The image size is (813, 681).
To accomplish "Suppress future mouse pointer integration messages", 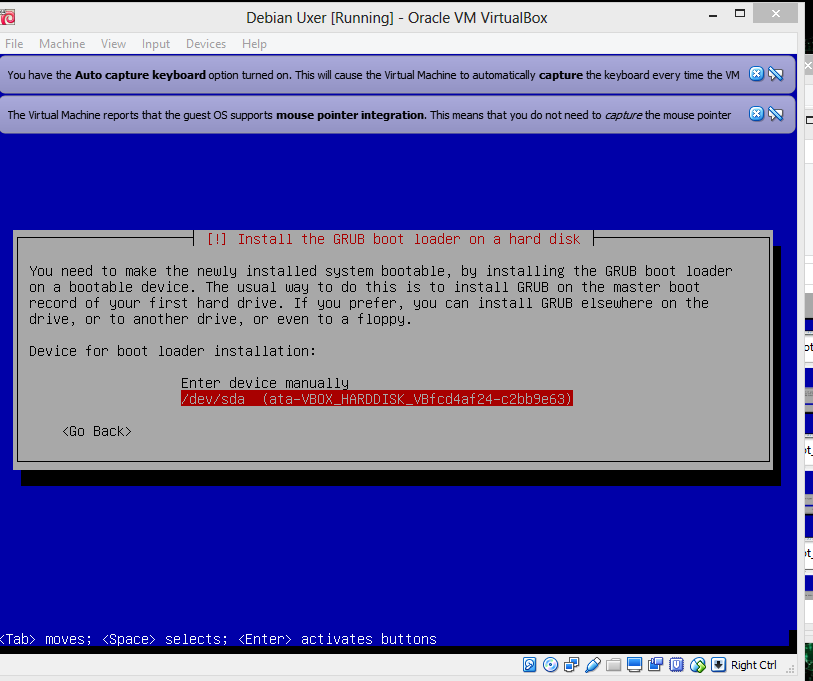I will (776, 114).
